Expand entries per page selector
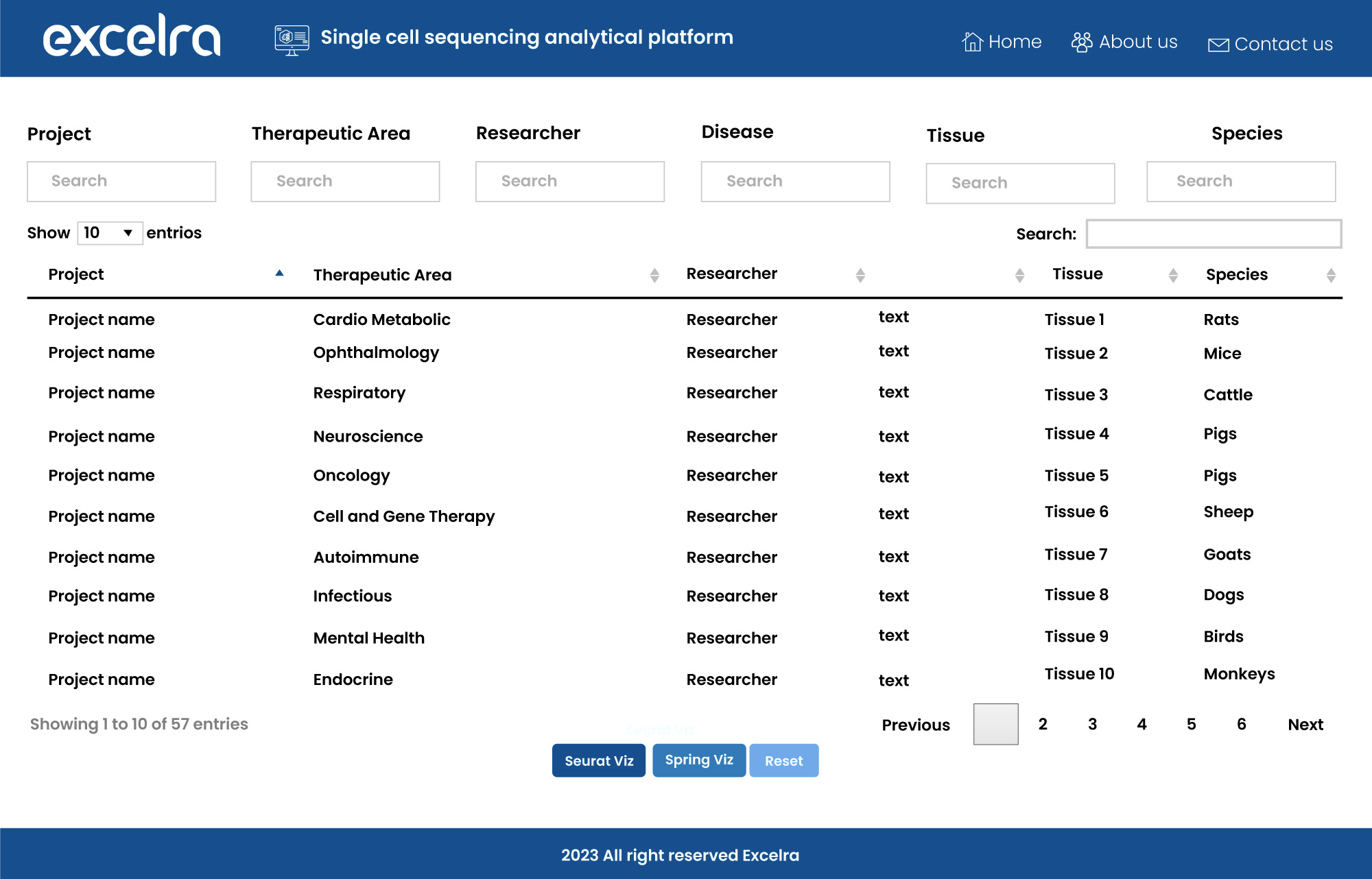Screen dimensions: 1372x879 tap(108, 232)
